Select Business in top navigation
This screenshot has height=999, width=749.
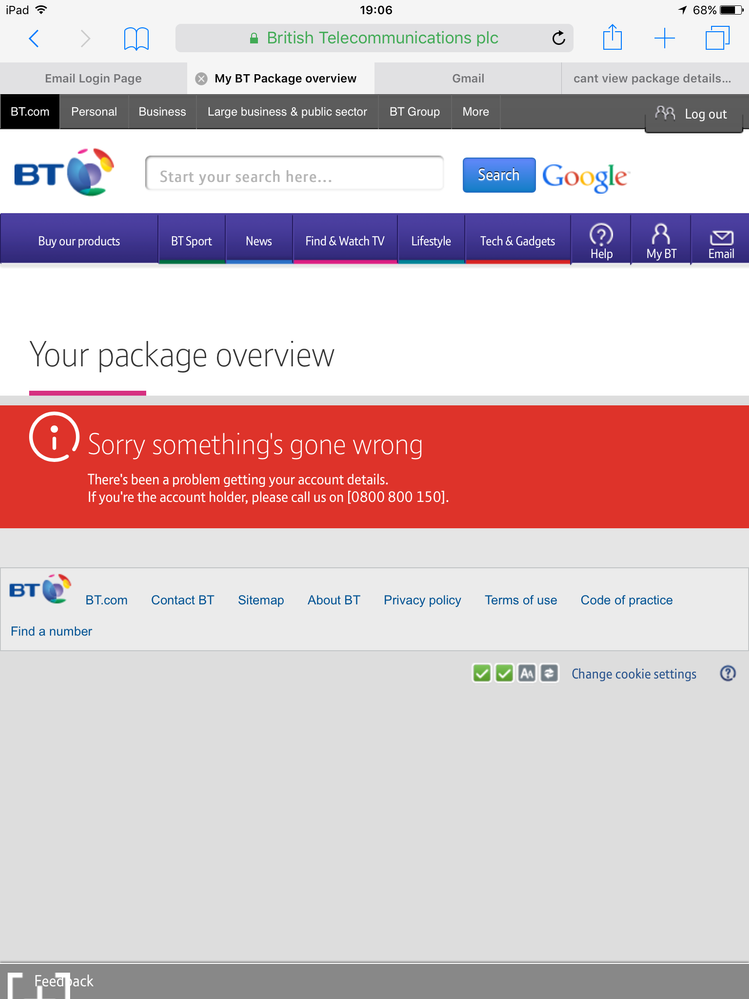pyautogui.click(x=162, y=111)
